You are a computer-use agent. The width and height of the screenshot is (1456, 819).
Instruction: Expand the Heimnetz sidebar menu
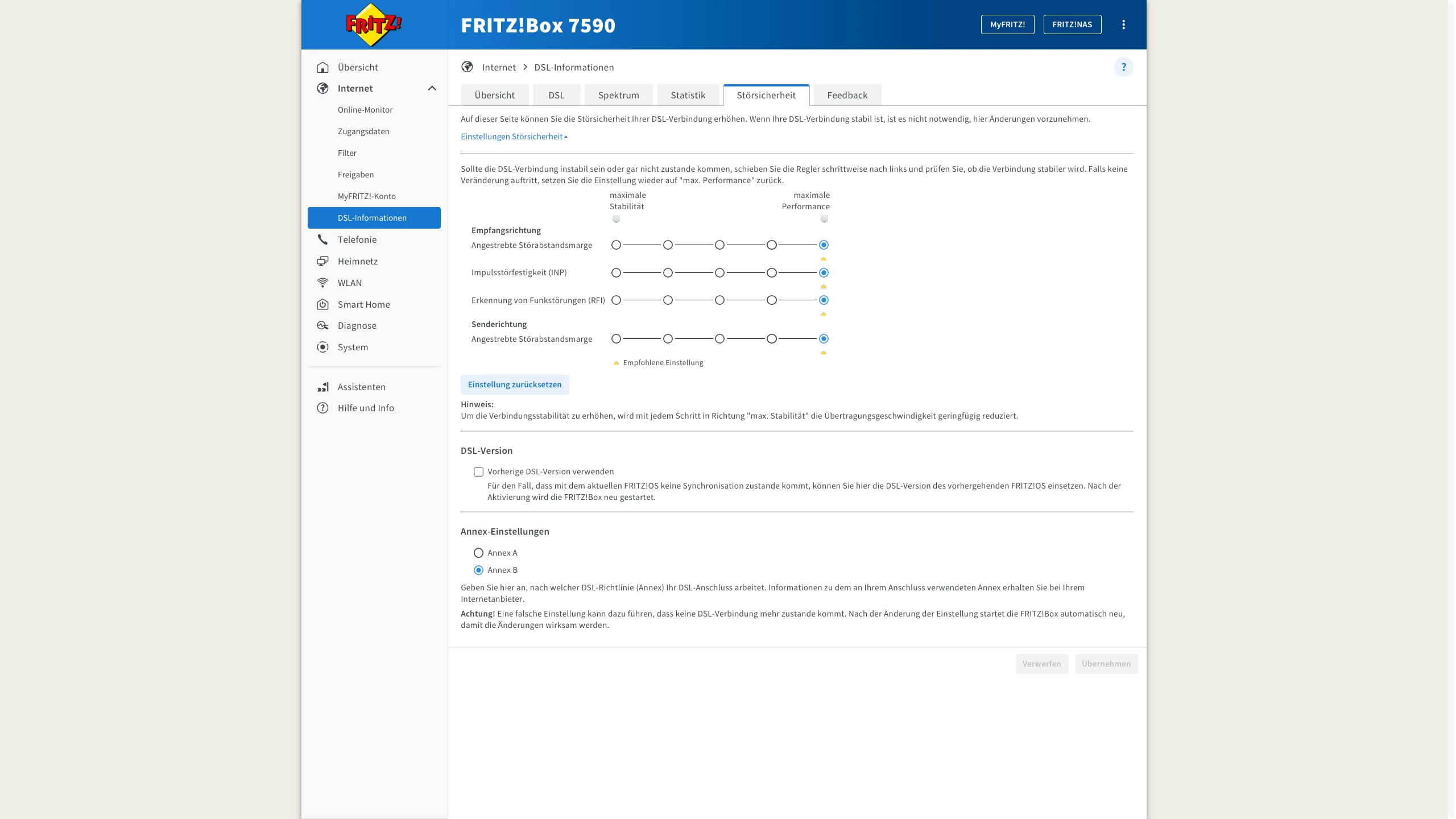[358, 261]
